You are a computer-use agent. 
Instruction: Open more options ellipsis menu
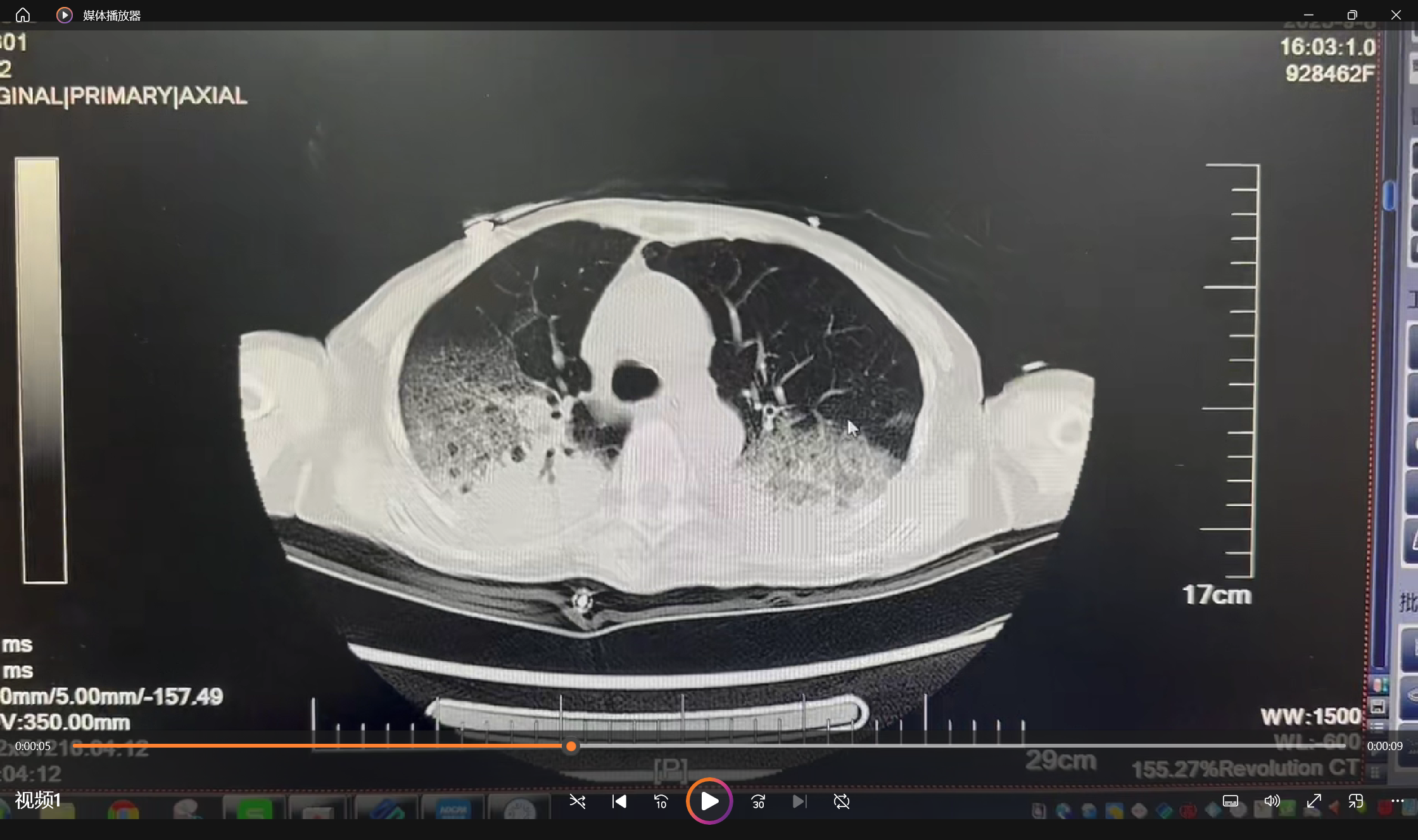[x=1397, y=801]
